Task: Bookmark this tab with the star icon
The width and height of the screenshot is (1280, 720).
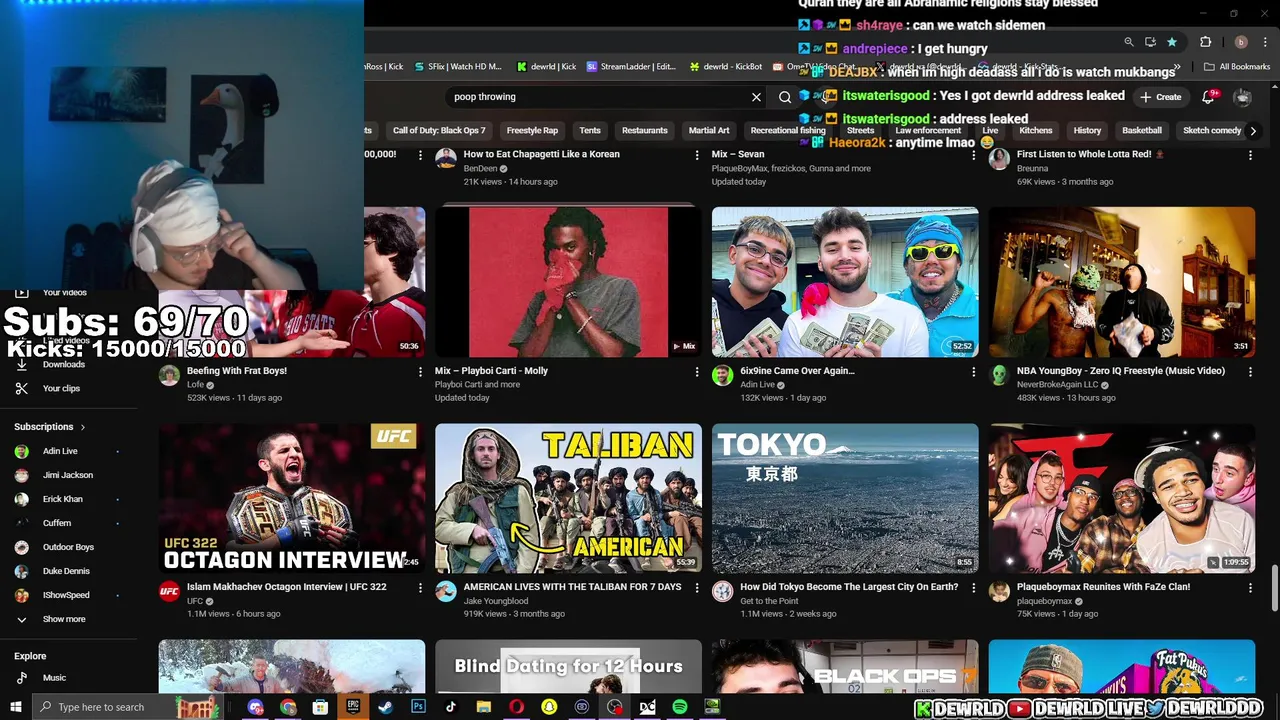Action: coord(1172,42)
